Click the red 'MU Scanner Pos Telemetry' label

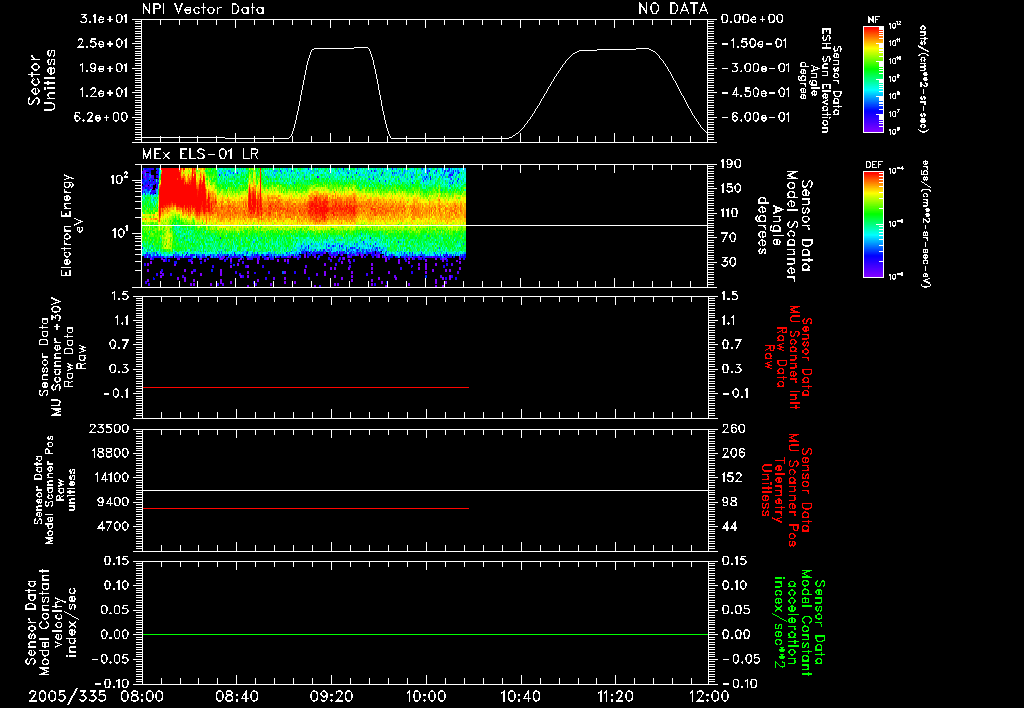click(786, 490)
